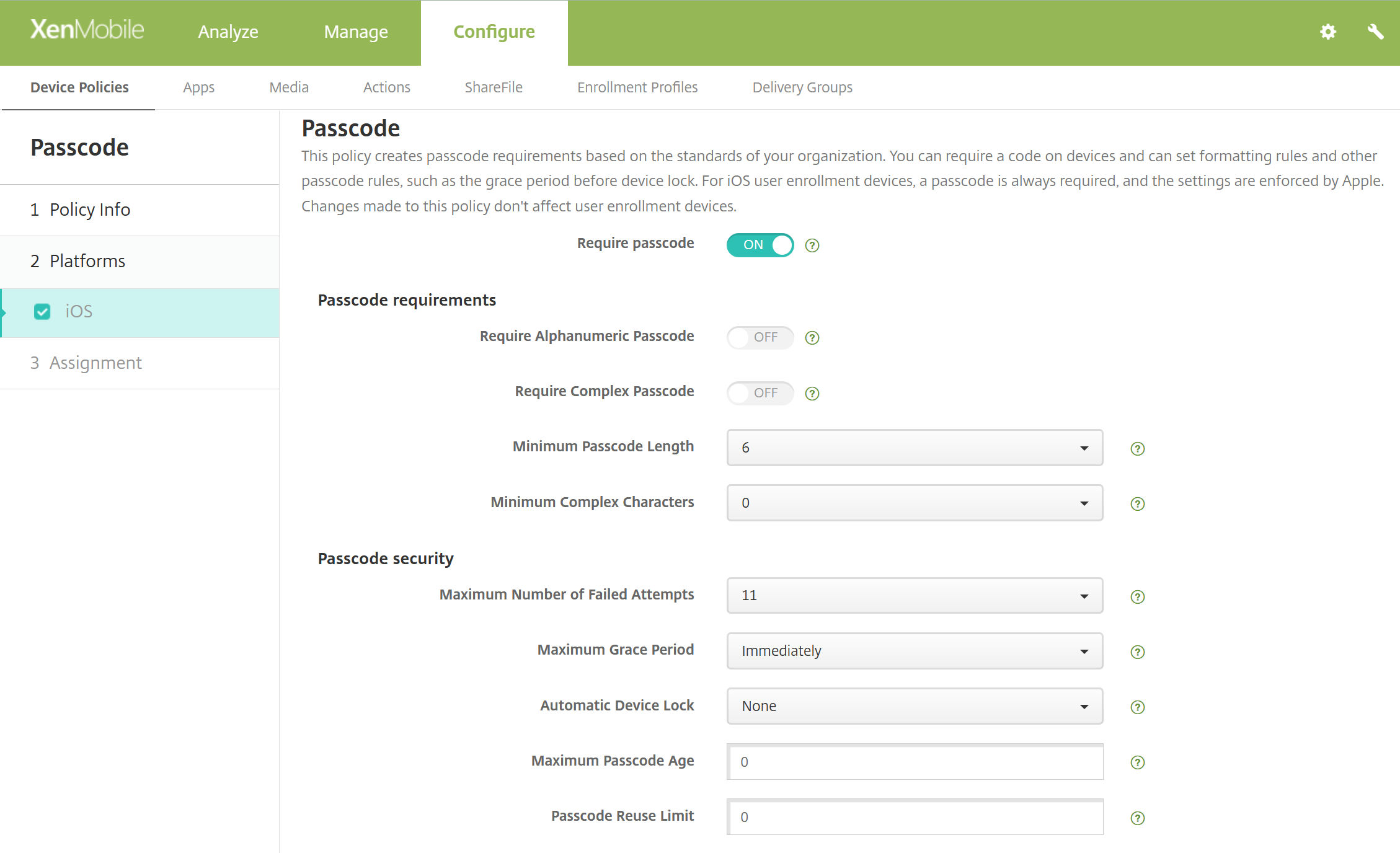Open the XenMobile settings gear icon
The image size is (1400, 853).
1327,32
